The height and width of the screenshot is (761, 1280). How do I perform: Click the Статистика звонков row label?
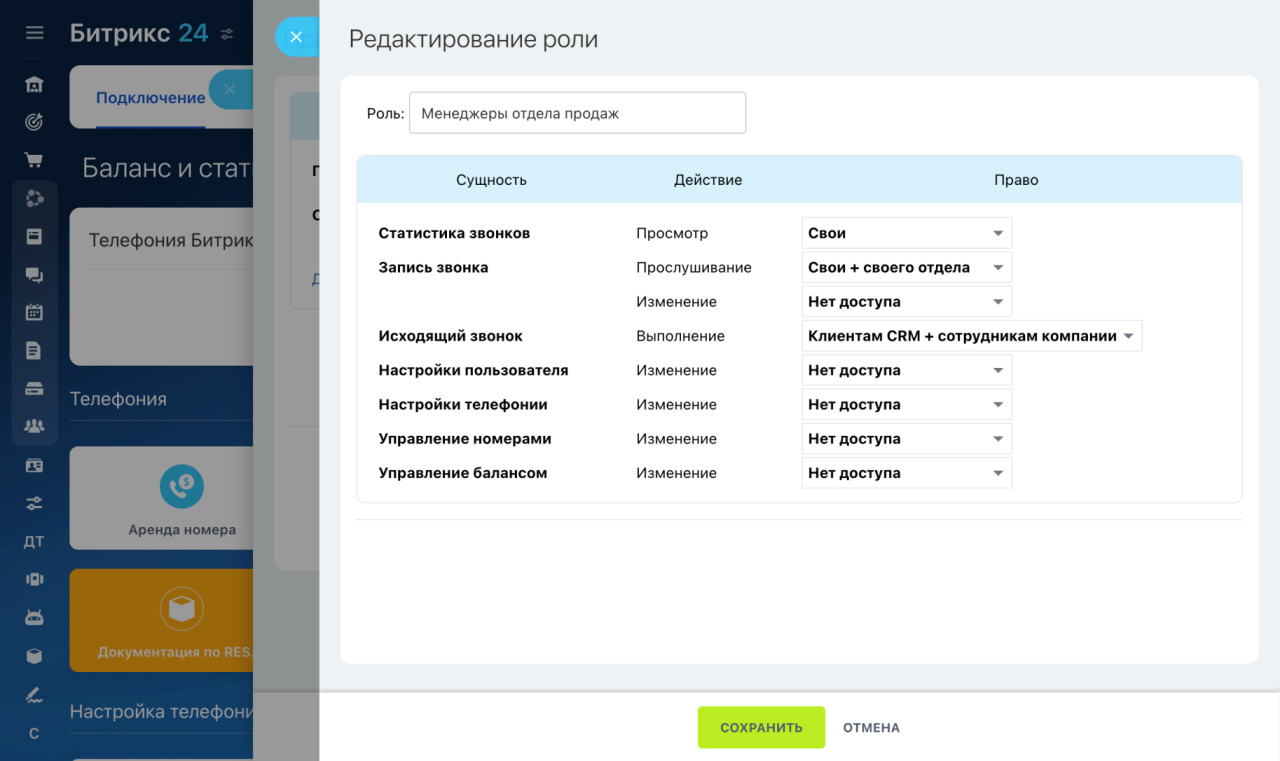point(454,233)
